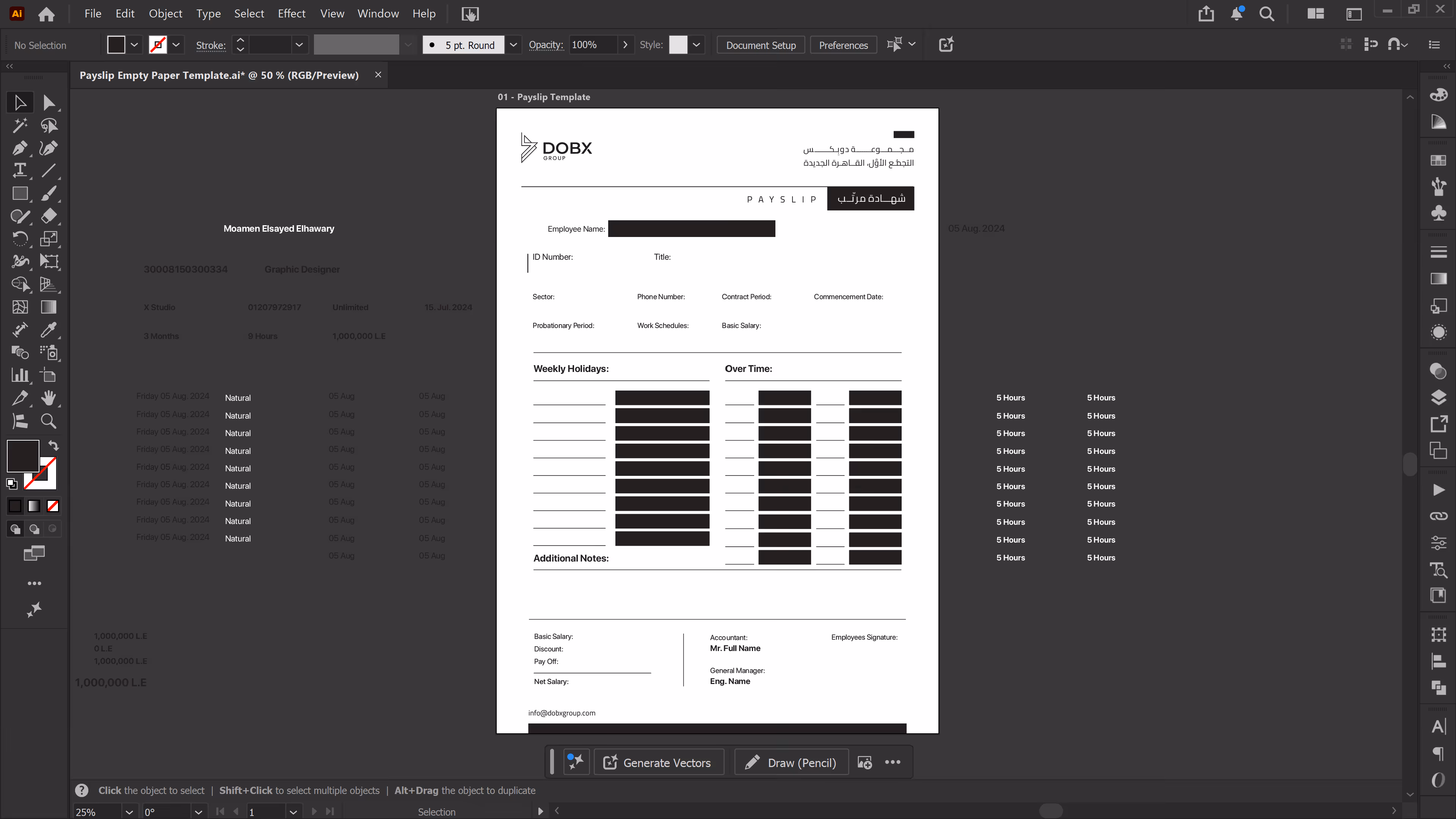Choose the Lasso tool
Image resolution: width=1456 pixels, height=819 pixels.
coord(49,125)
